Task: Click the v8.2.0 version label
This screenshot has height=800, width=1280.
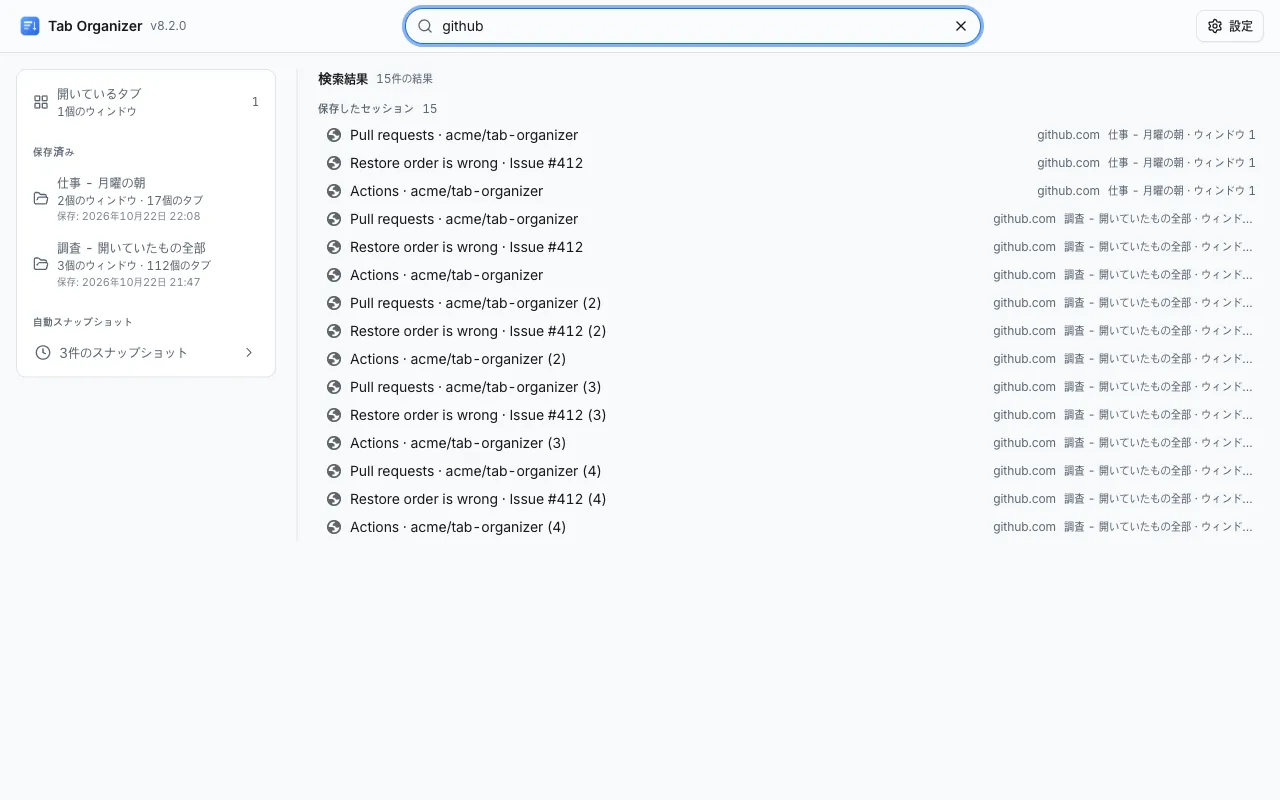Action: pos(168,26)
